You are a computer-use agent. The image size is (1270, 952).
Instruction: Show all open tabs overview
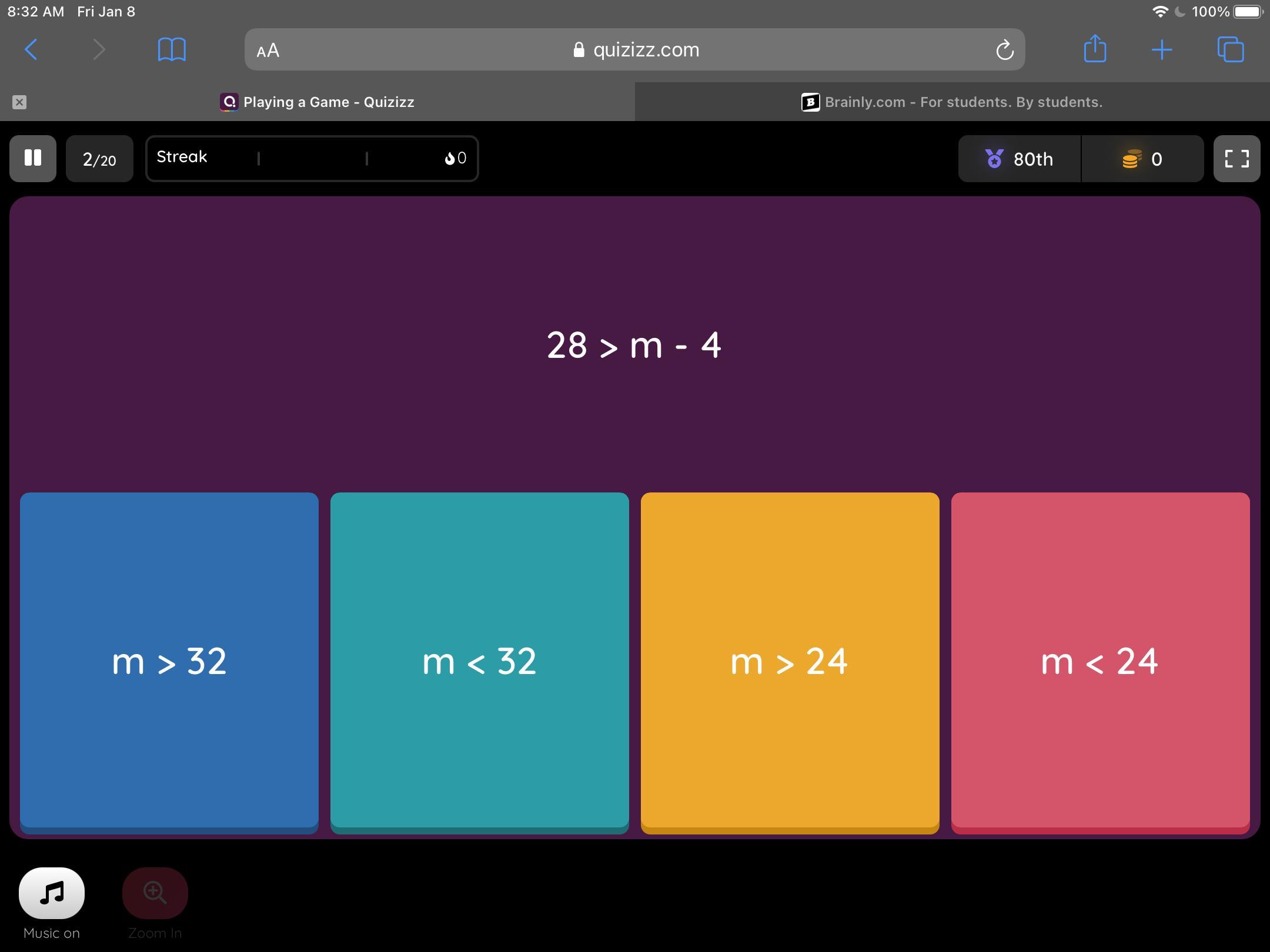[x=1230, y=50]
